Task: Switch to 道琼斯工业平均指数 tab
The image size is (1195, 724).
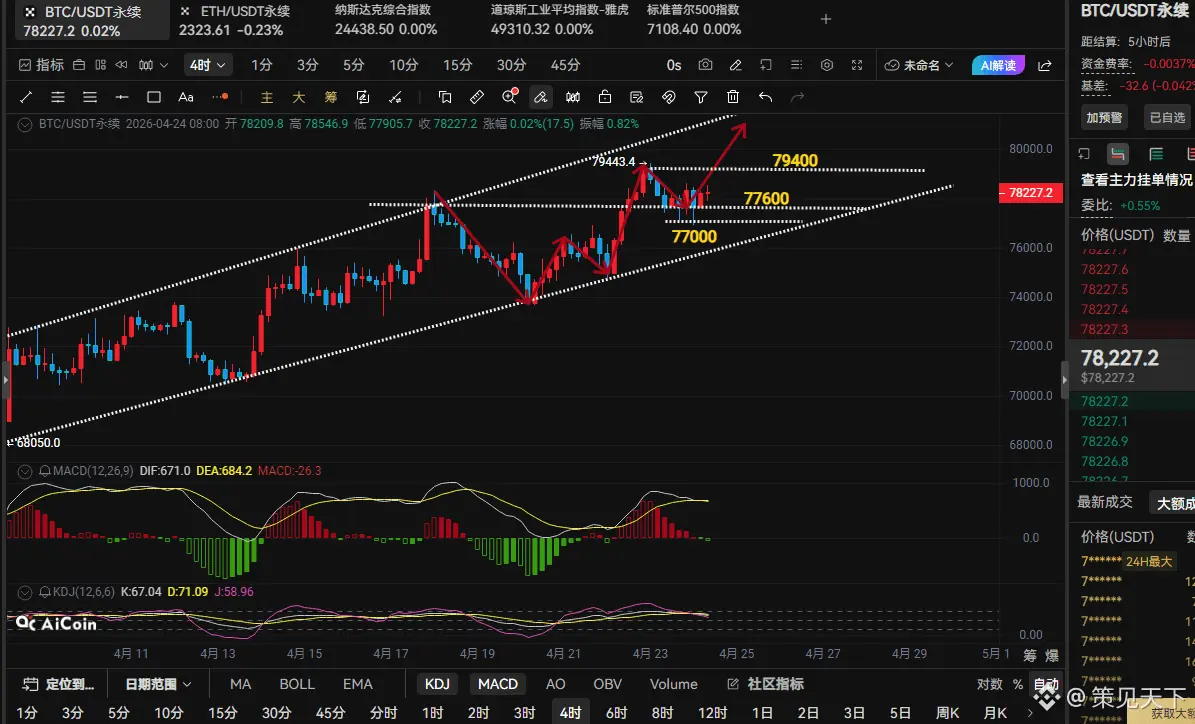Action: point(559,20)
